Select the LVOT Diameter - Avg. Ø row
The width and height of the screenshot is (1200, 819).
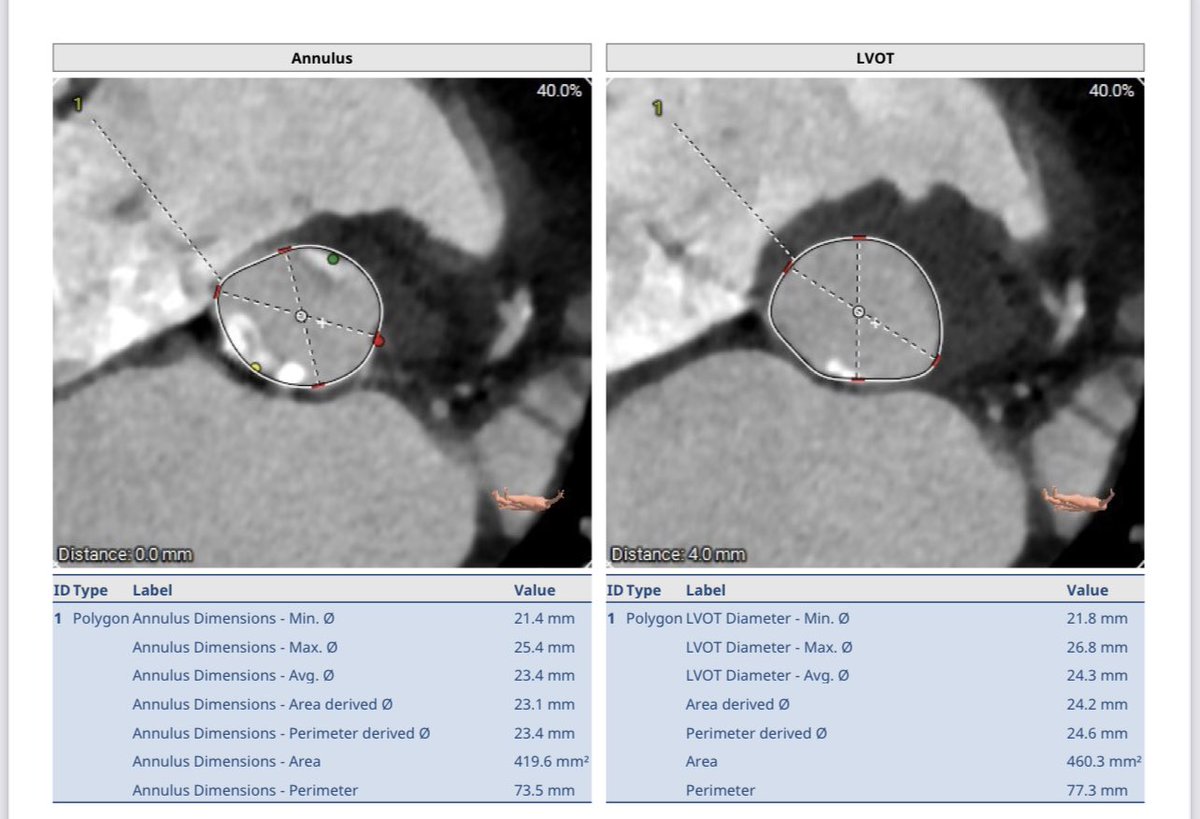(875, 675)
